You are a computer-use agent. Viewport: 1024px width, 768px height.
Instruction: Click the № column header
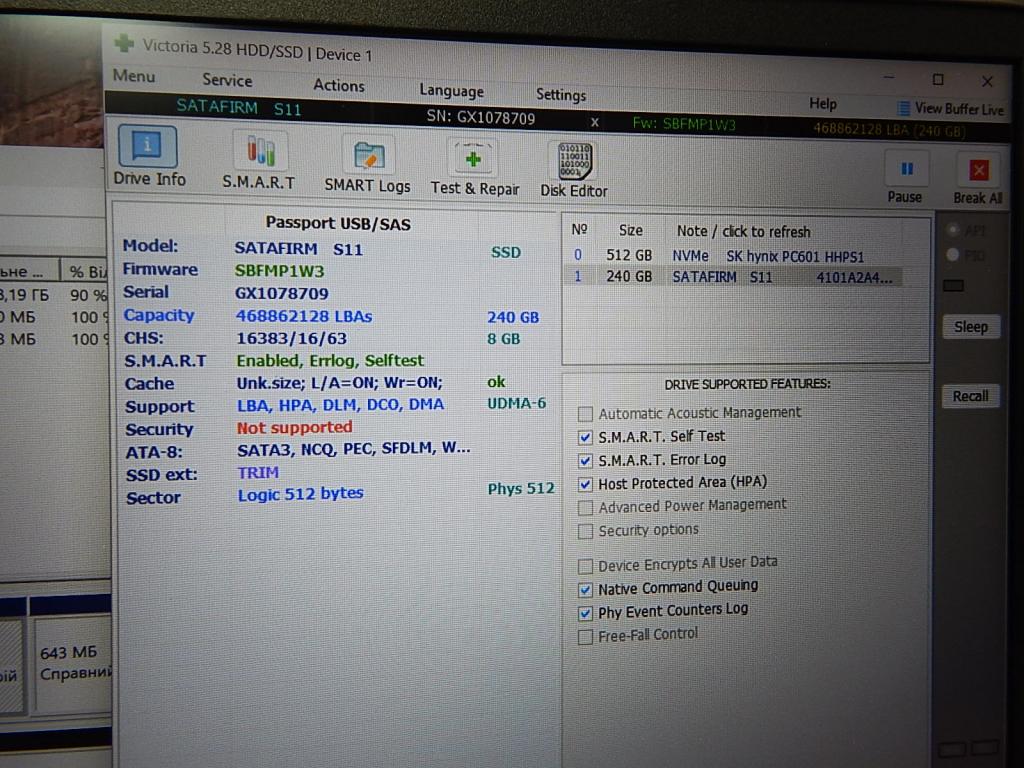point(579,229)
